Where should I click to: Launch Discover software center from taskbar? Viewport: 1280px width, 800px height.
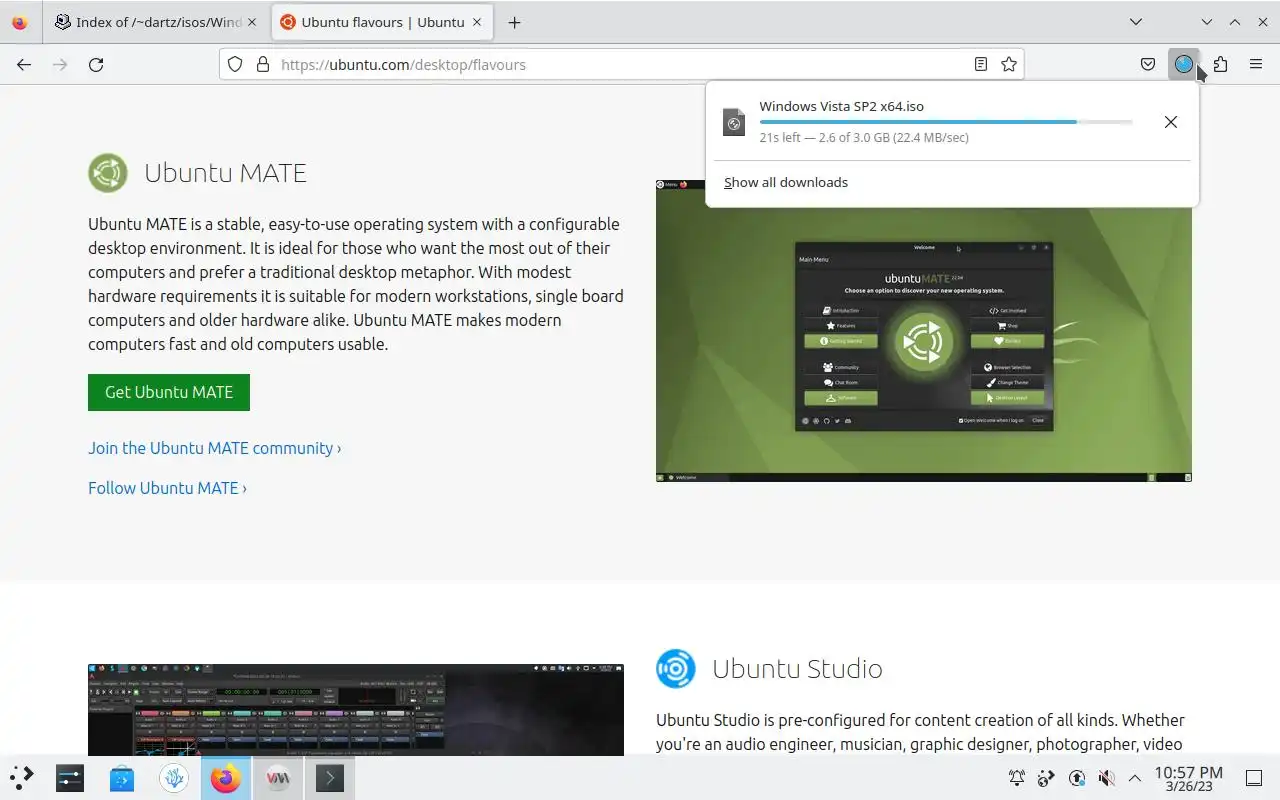pos(122,777)
